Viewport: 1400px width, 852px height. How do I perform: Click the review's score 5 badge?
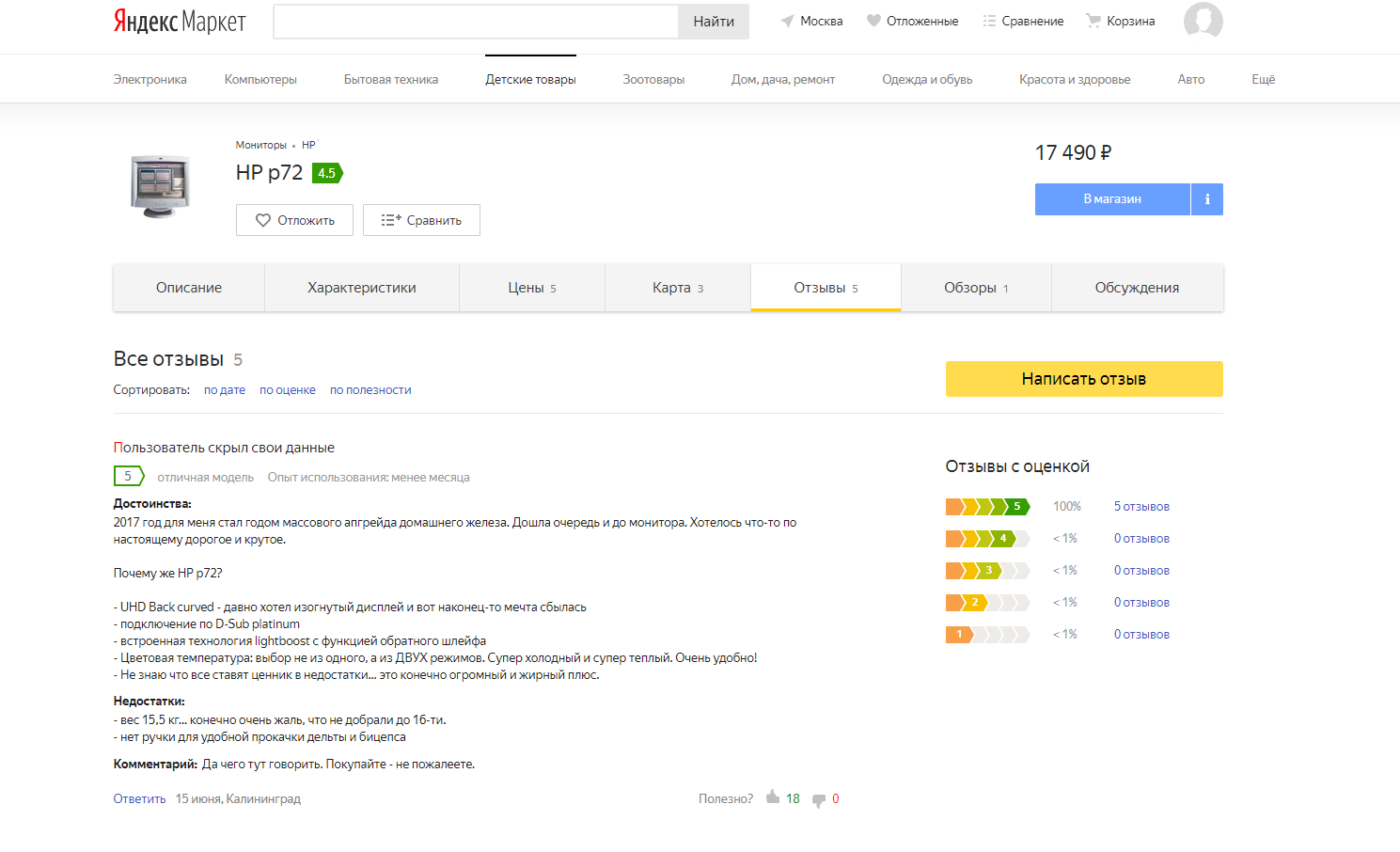[x=129, y=476]
